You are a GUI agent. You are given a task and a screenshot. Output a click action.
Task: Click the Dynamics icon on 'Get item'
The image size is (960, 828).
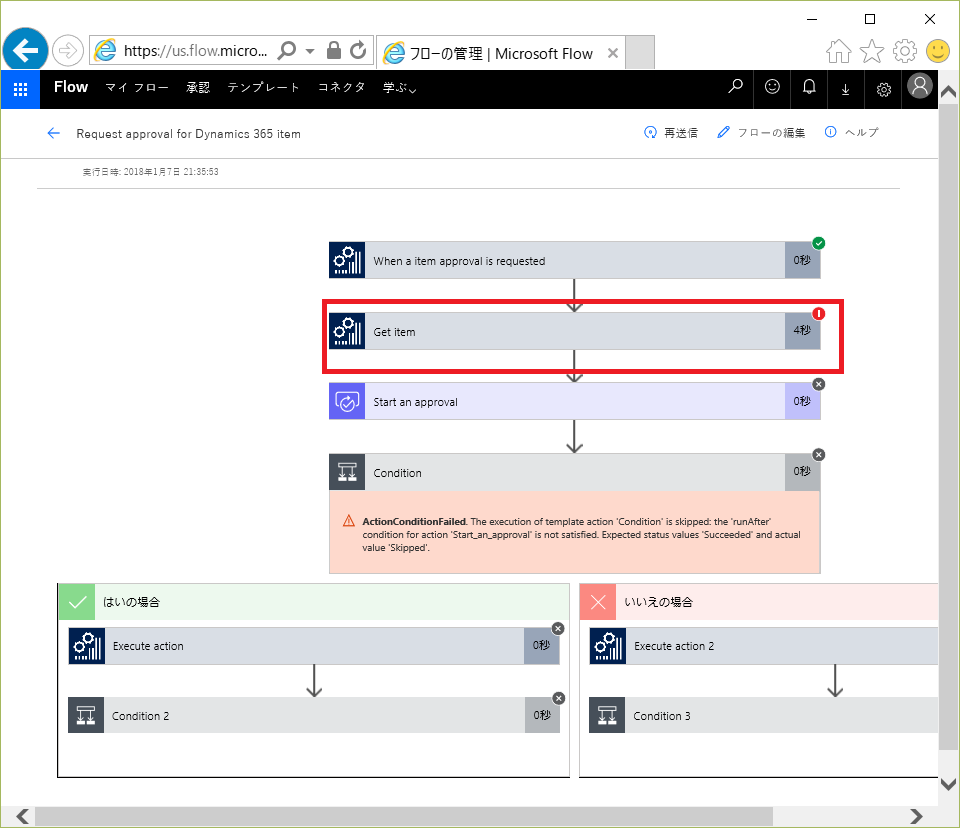click(347, 331)
